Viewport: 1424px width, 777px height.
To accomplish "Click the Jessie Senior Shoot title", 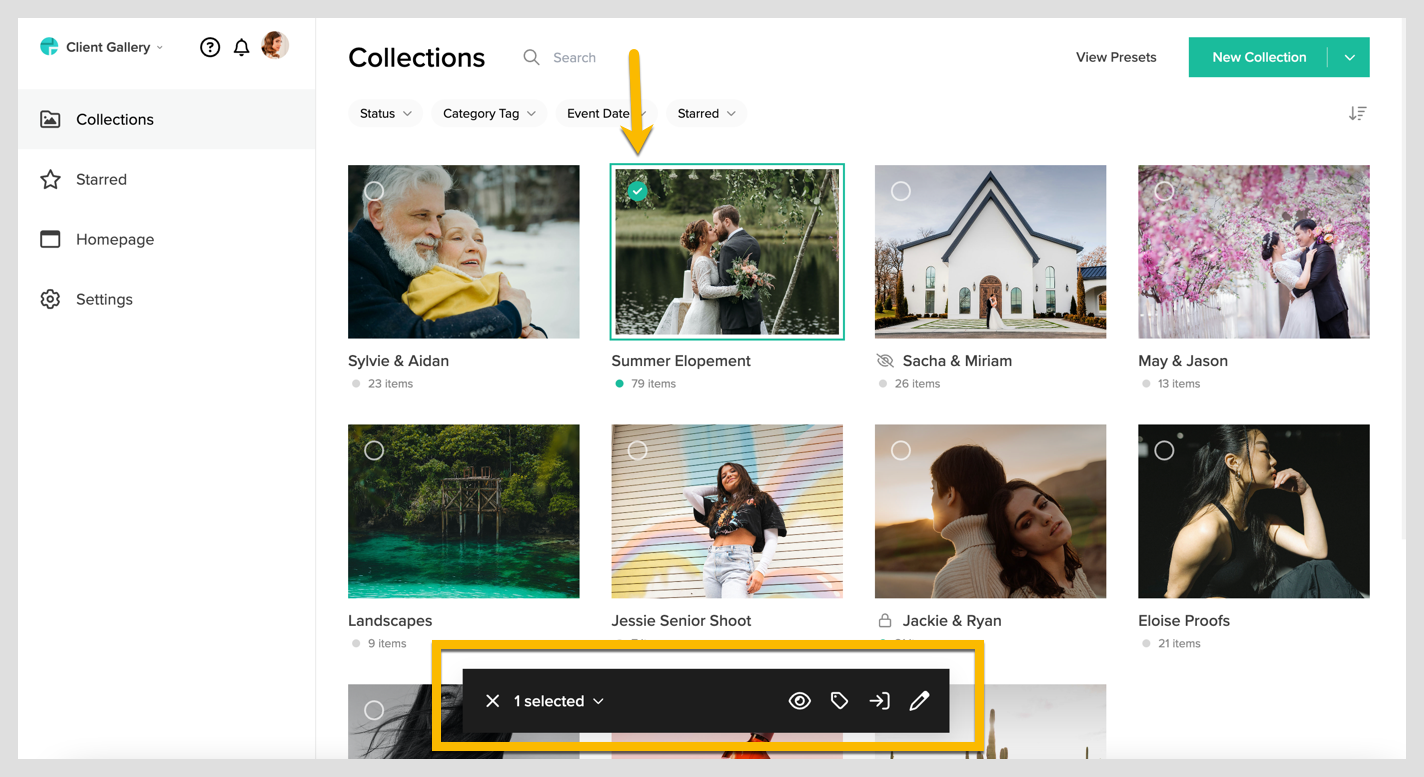I will tap(681, 621).
